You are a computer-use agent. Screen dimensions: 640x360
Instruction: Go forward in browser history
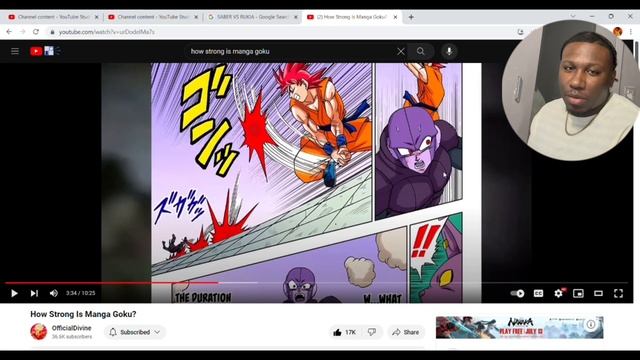point(22,32)
